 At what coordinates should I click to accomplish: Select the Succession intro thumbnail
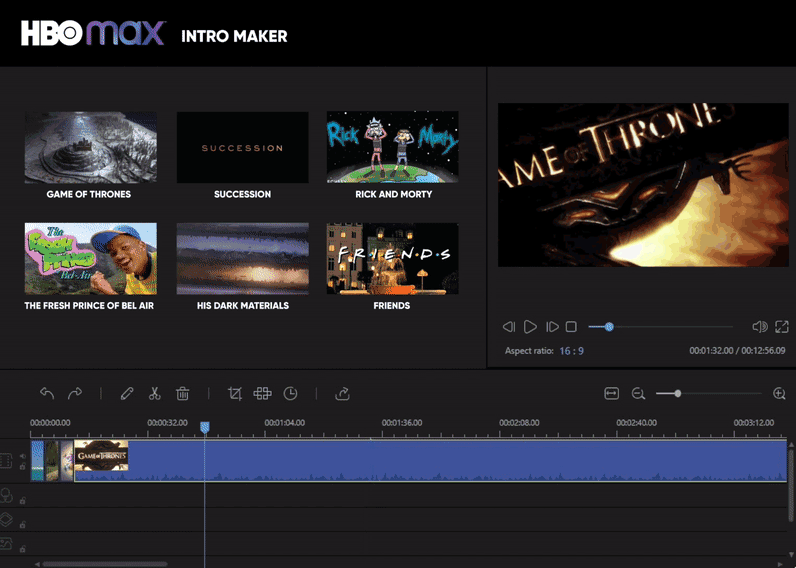tap(242, 147)
